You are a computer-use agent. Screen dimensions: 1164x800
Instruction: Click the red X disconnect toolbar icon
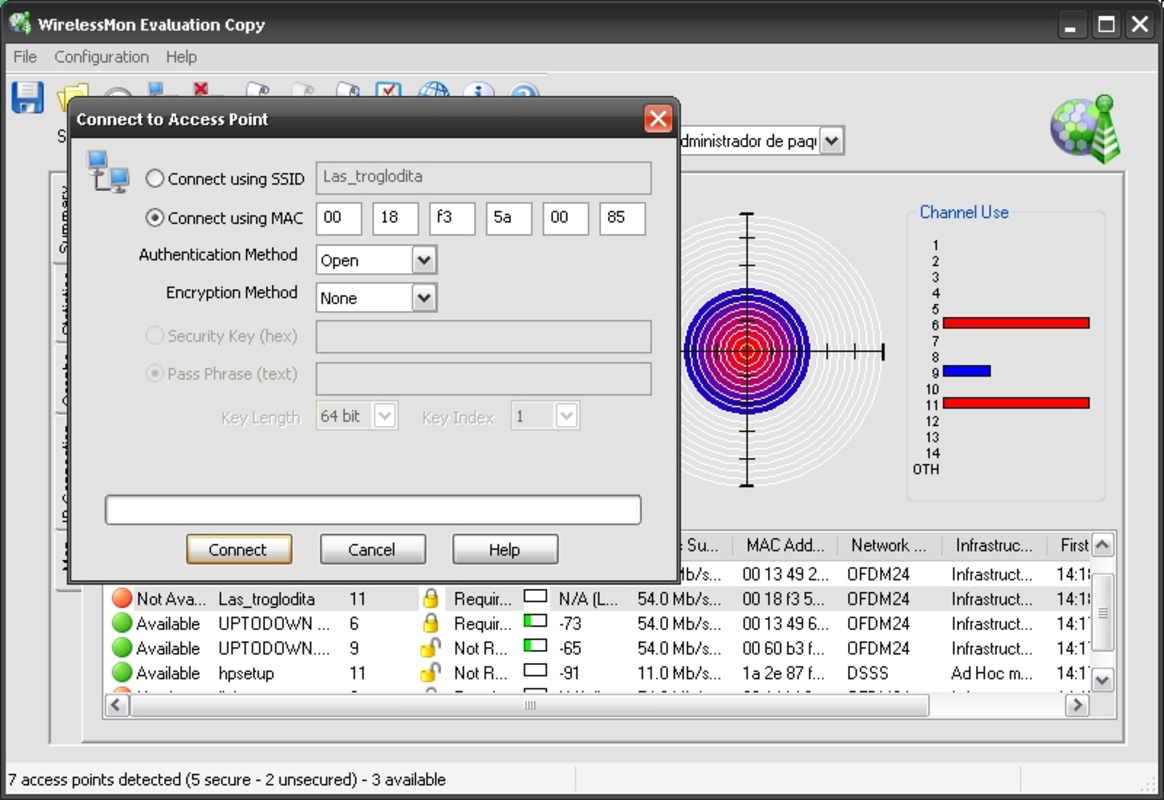point(200,89)
